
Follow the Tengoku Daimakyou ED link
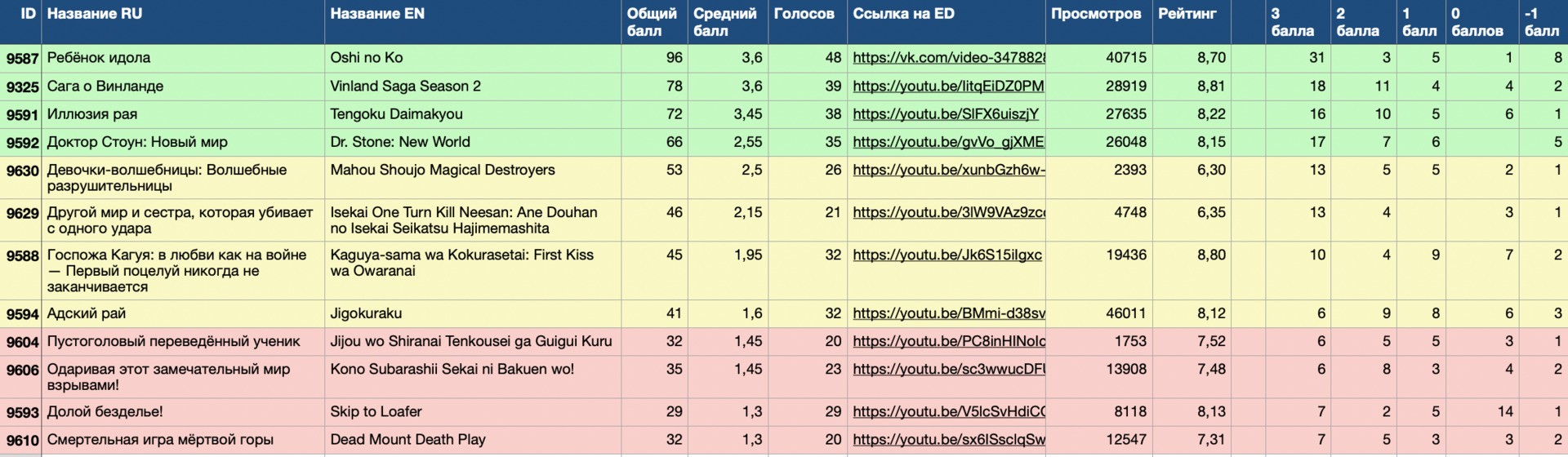tap(946, 114)
